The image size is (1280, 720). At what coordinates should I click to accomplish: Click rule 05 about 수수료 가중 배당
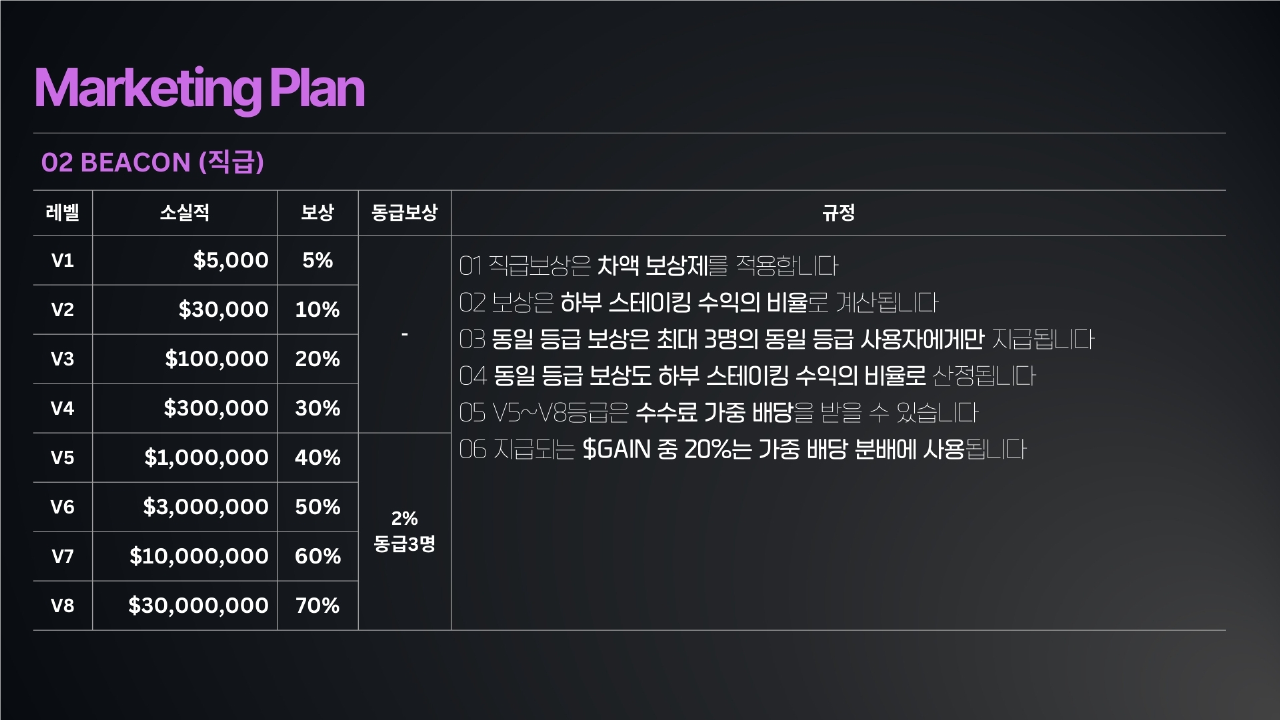click(718, 413)
